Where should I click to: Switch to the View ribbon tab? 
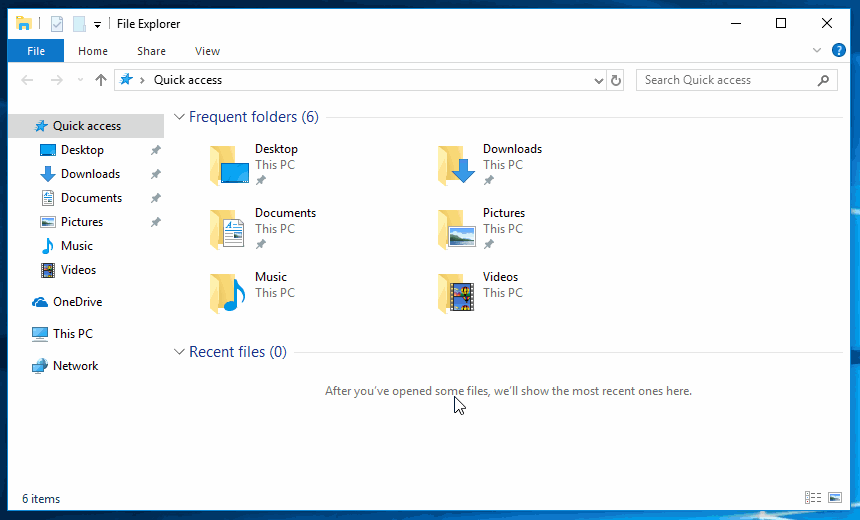pos(207,51)
